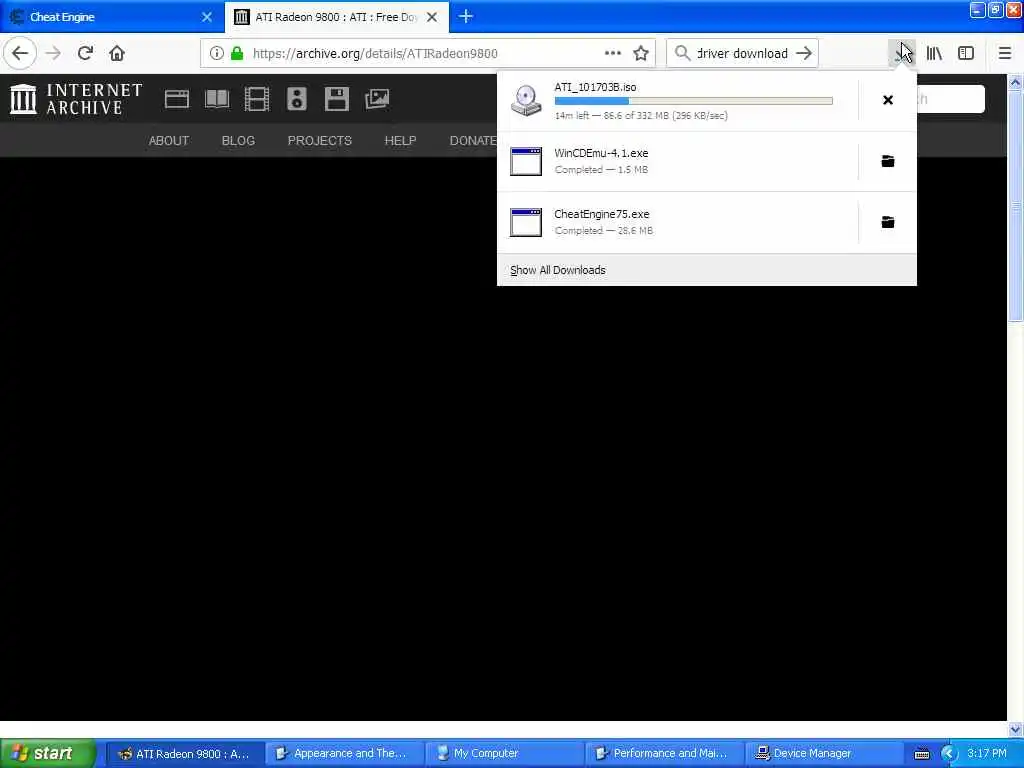Click the 3:17 PM system clock
1024x768 pixels.
[987, 754]
